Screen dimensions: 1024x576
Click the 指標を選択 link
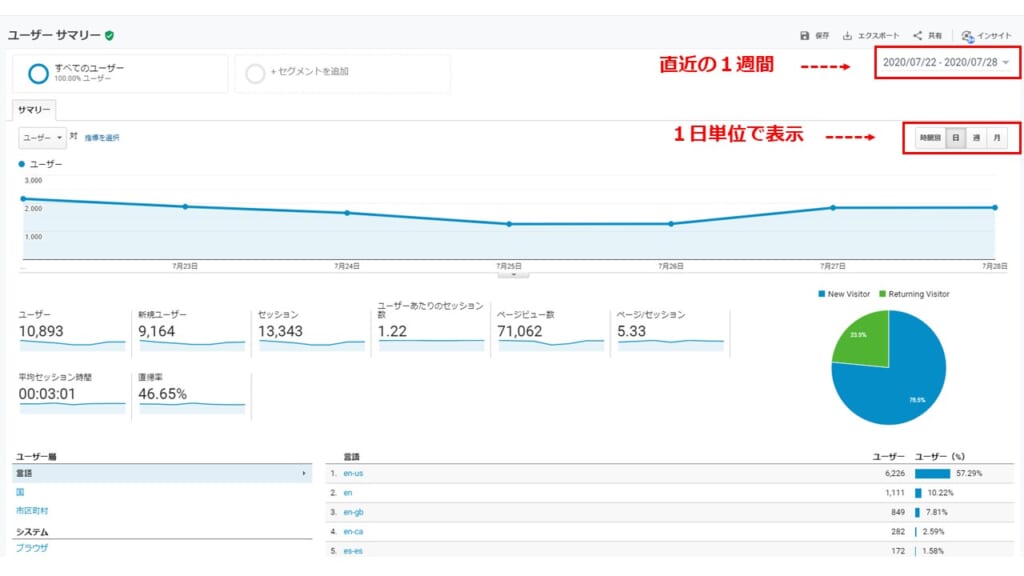pyautogui.click(x=102, y=138)
